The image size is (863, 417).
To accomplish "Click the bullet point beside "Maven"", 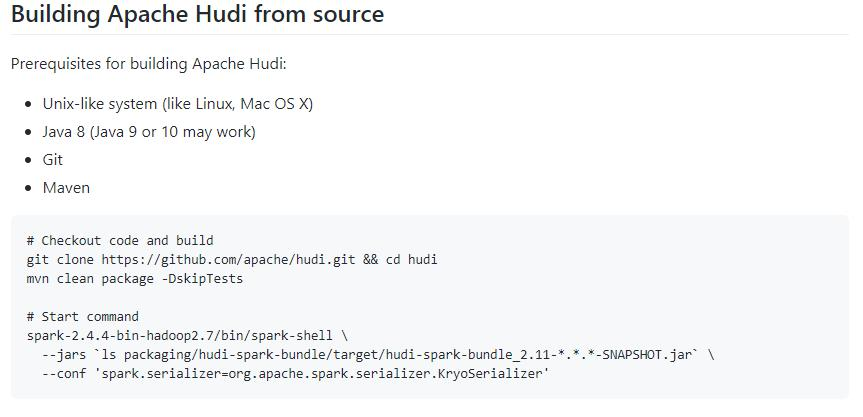I will [x=28, y=188].
